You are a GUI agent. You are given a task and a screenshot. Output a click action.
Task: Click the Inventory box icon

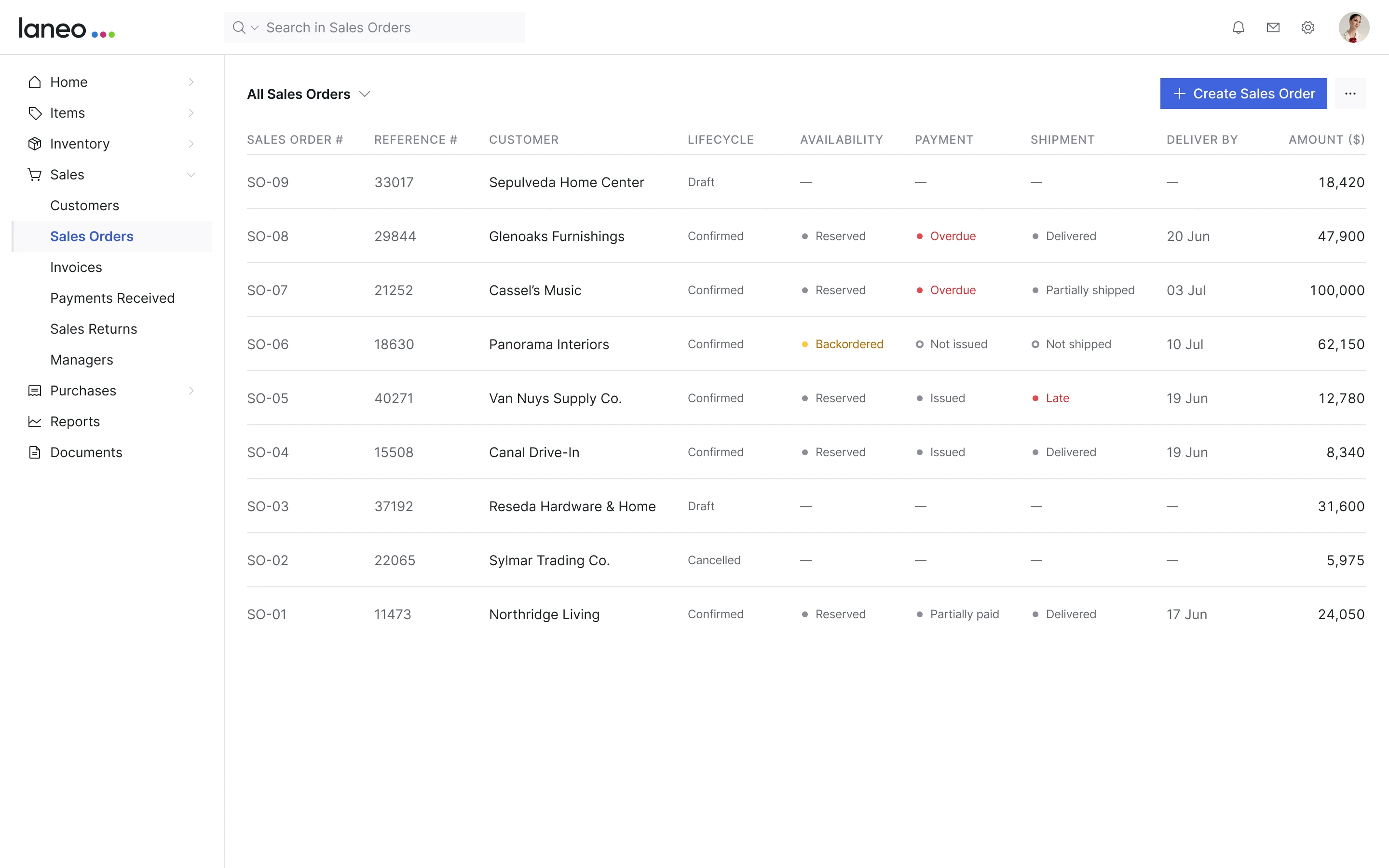tap(35, 144)
